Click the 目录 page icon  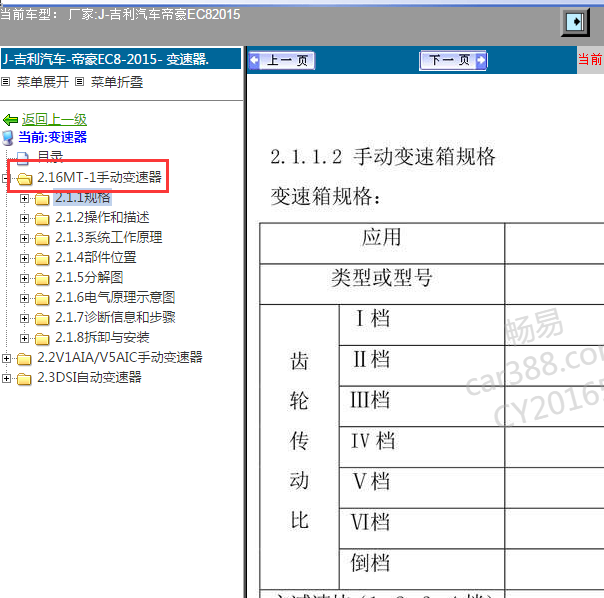22,158
